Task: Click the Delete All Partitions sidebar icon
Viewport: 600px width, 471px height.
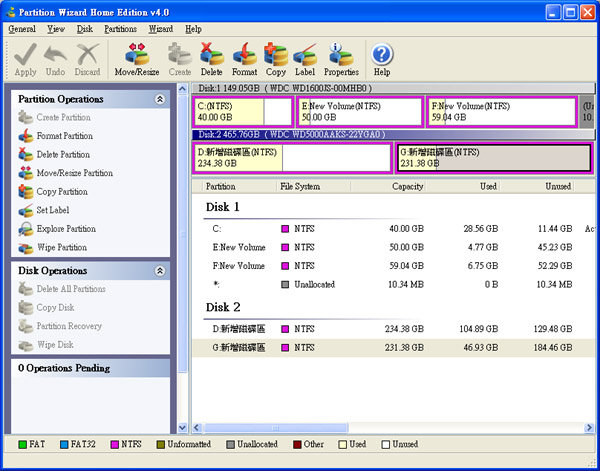Action: pos(26,289)
